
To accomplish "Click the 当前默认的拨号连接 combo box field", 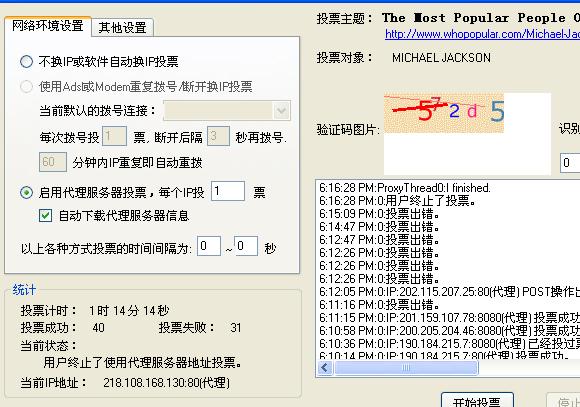I will [227, 111].
